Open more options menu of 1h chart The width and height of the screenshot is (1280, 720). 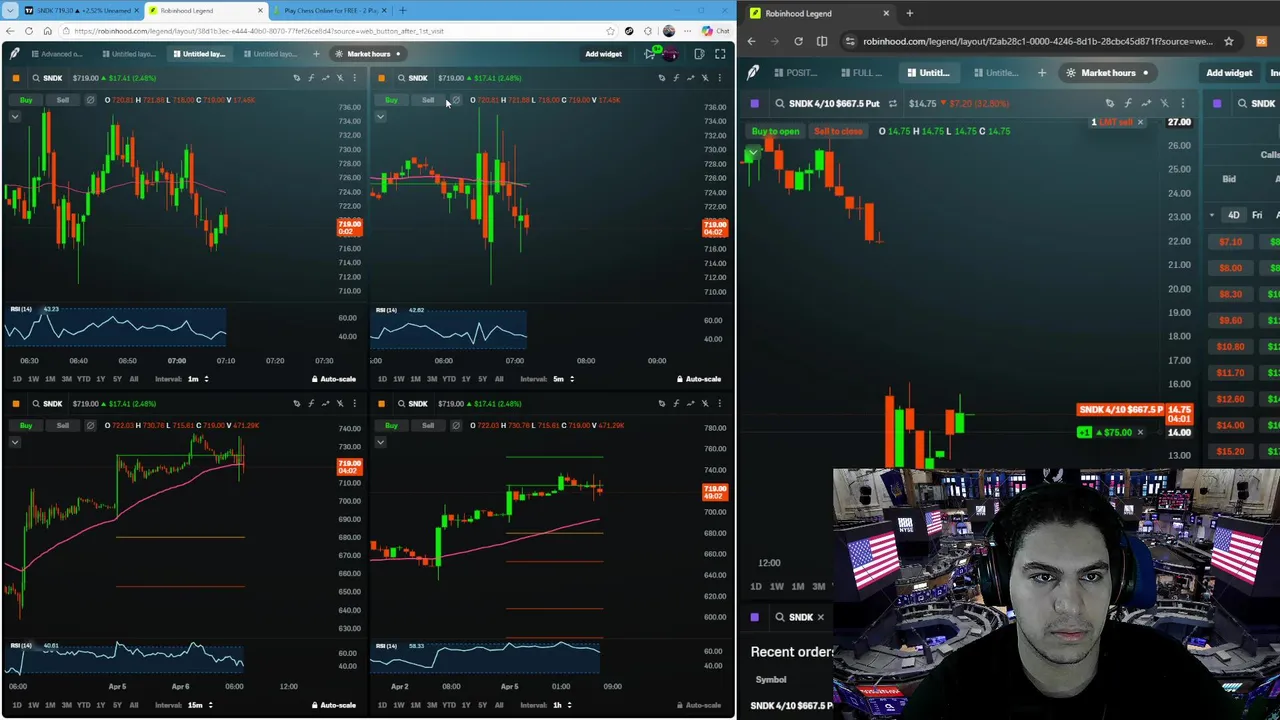click(x=719, y=404)
